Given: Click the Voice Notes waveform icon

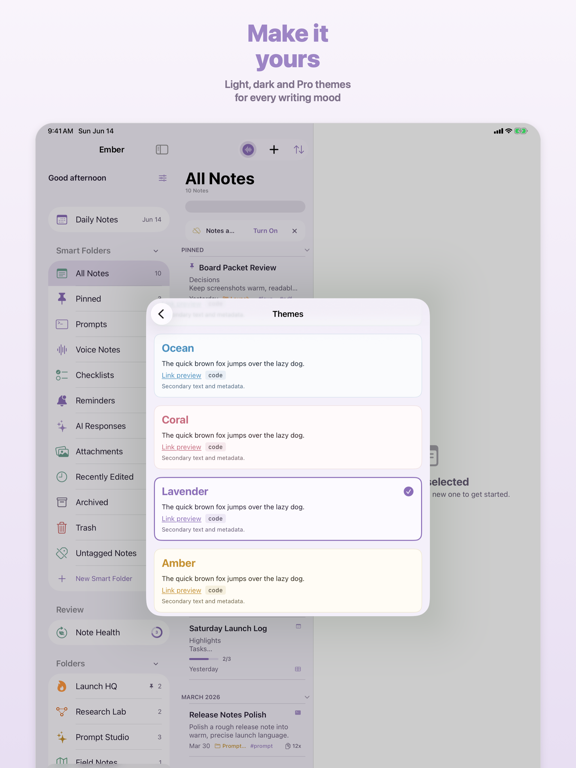Looking at the screenshot, I should (62, 349).
